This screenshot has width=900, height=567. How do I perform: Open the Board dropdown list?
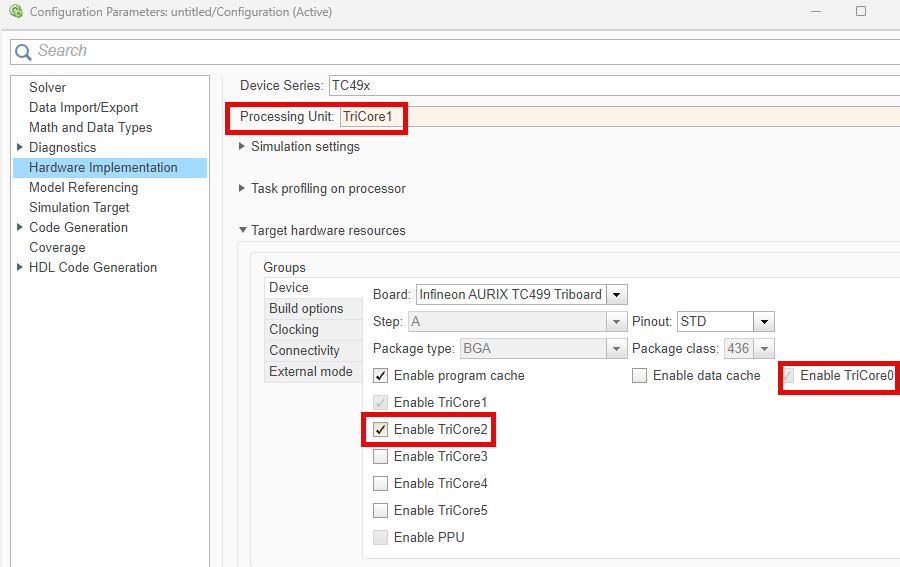point(617,295)
